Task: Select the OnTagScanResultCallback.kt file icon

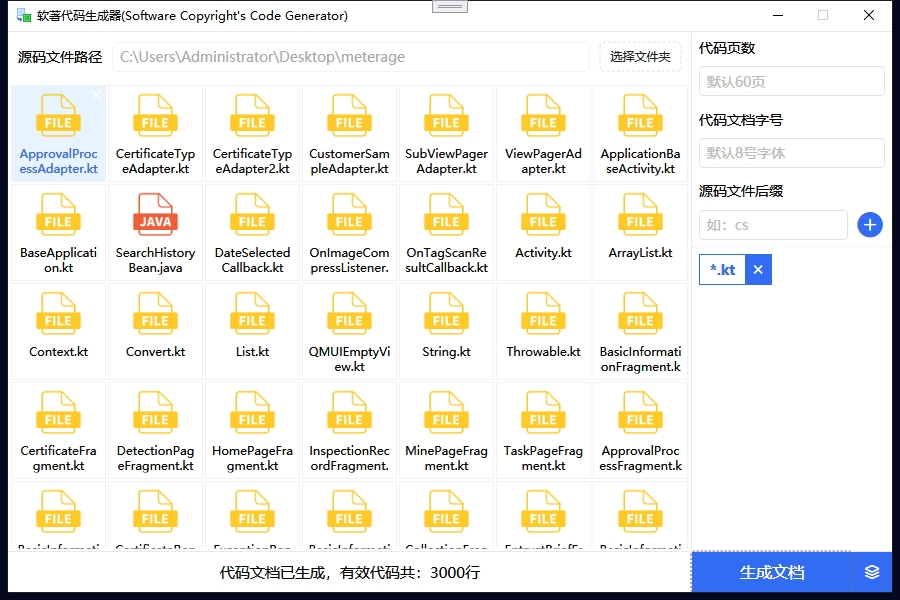Action: point(446,214)
